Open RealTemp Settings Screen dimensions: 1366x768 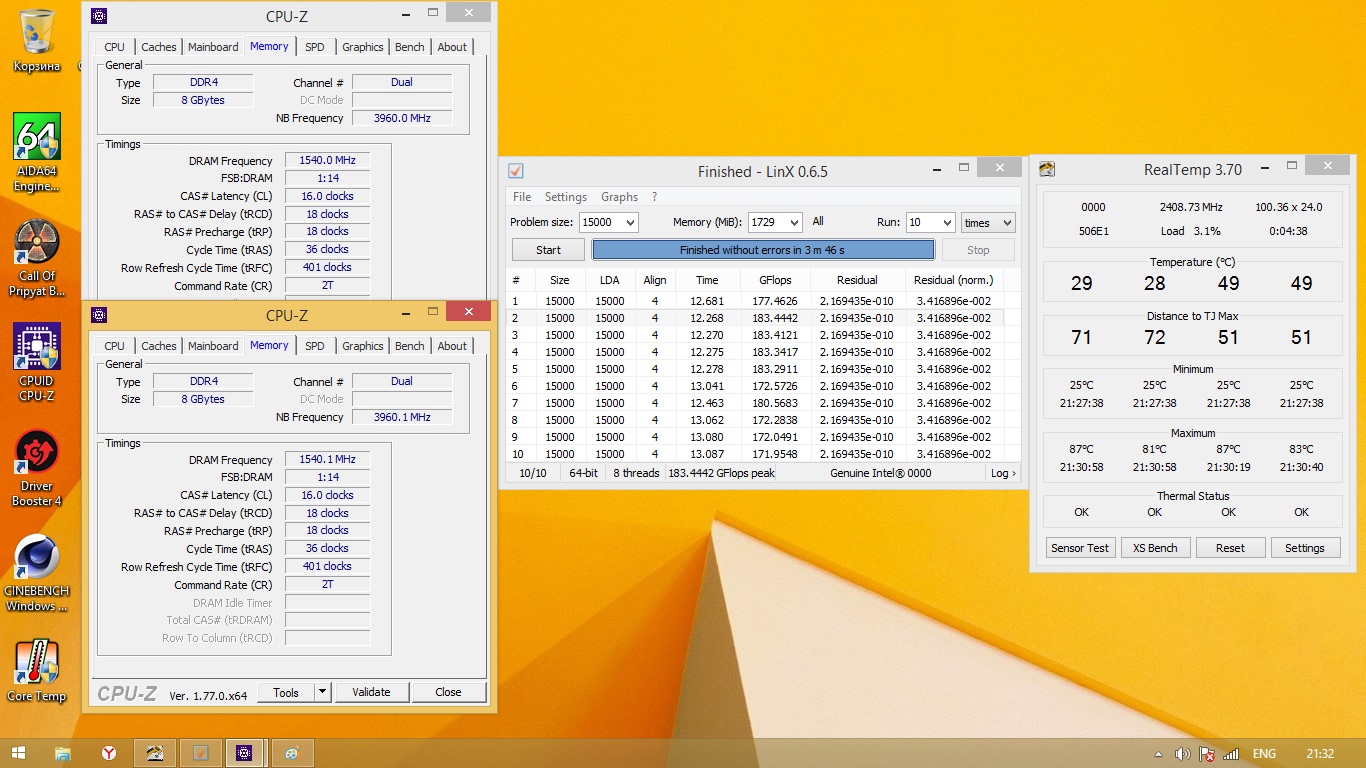[x=1304, y=548]
